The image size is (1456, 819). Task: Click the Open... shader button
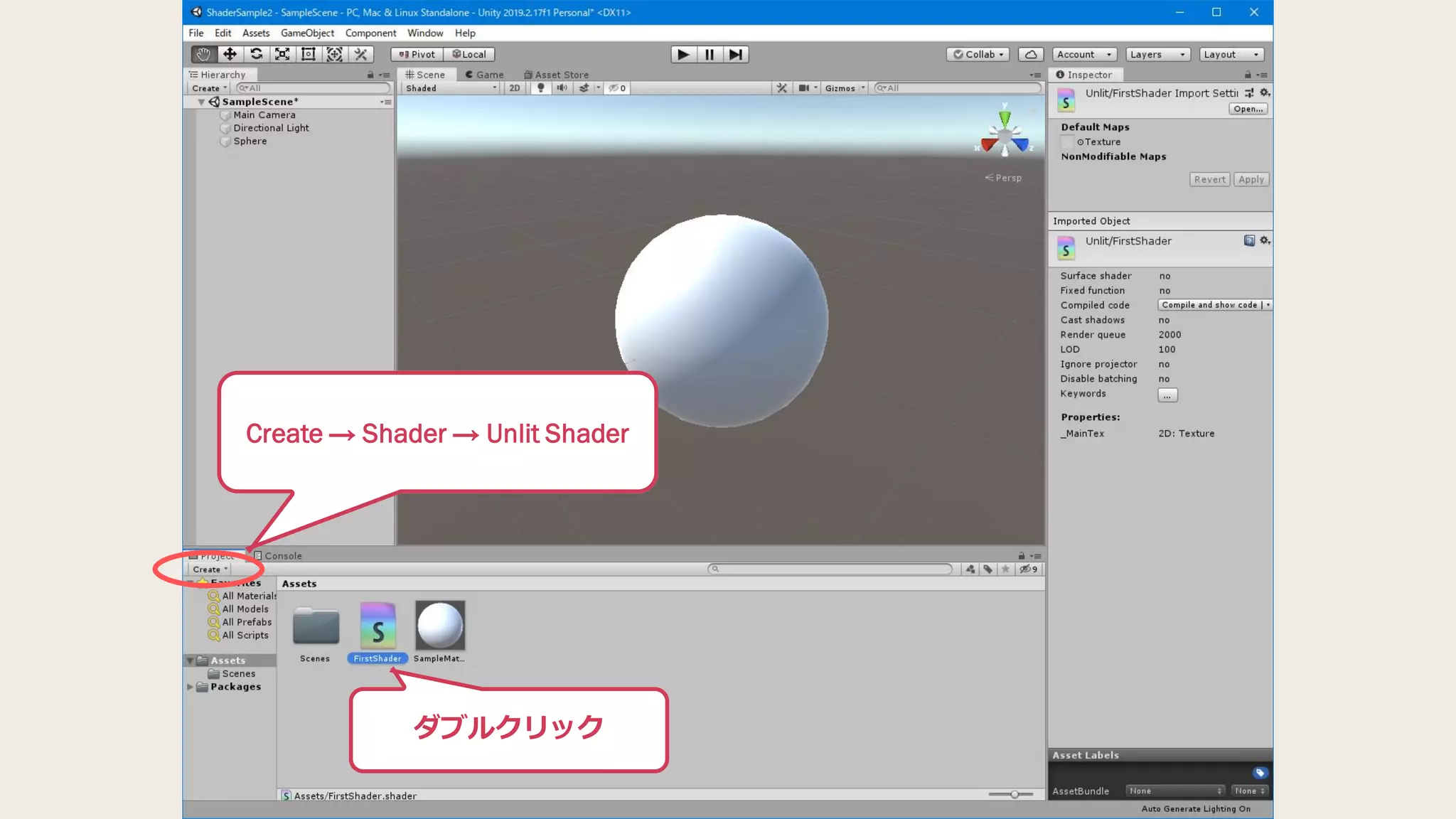point(1248,109)
